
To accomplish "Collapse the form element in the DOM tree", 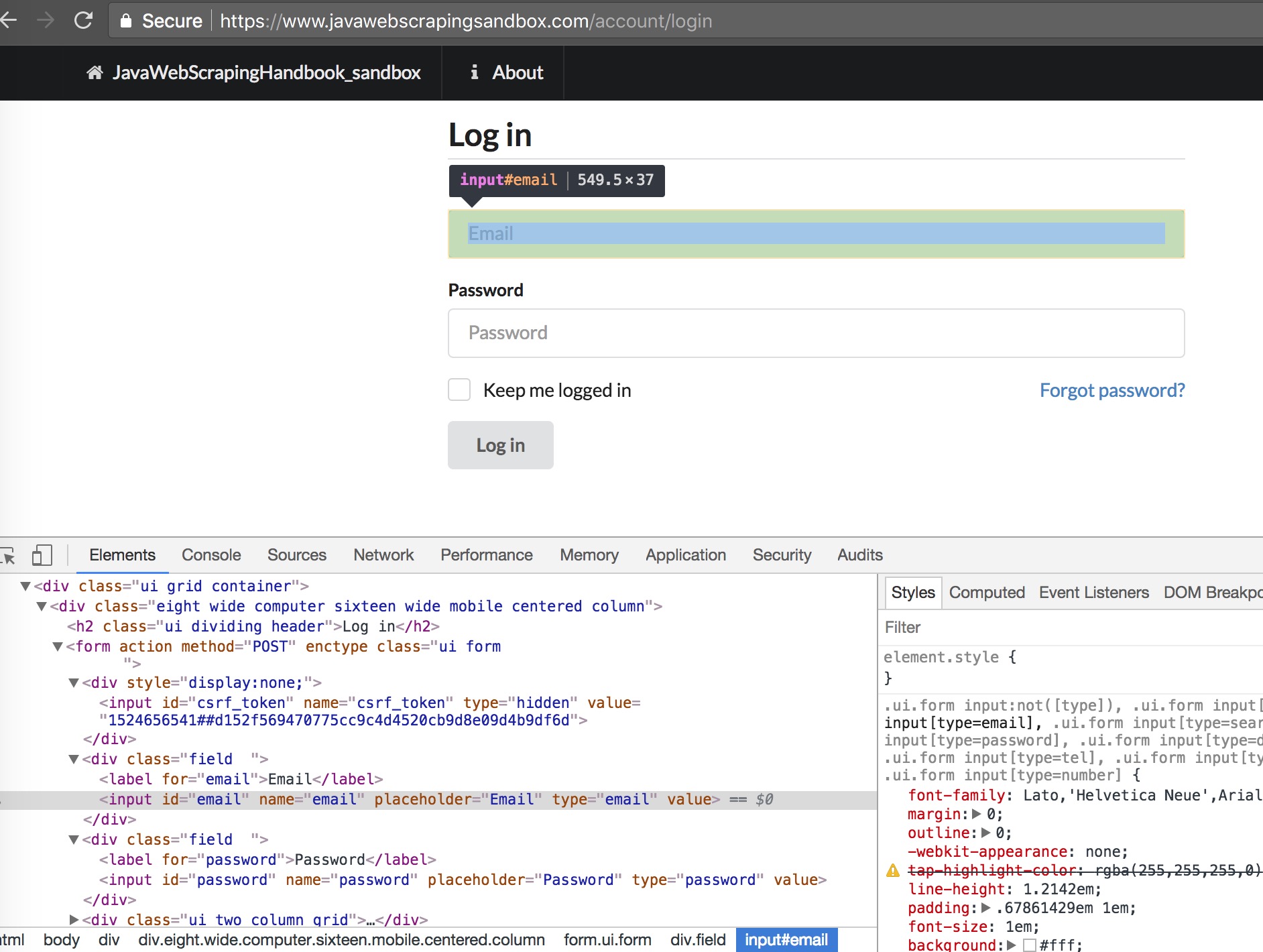I will coord(57,646).
